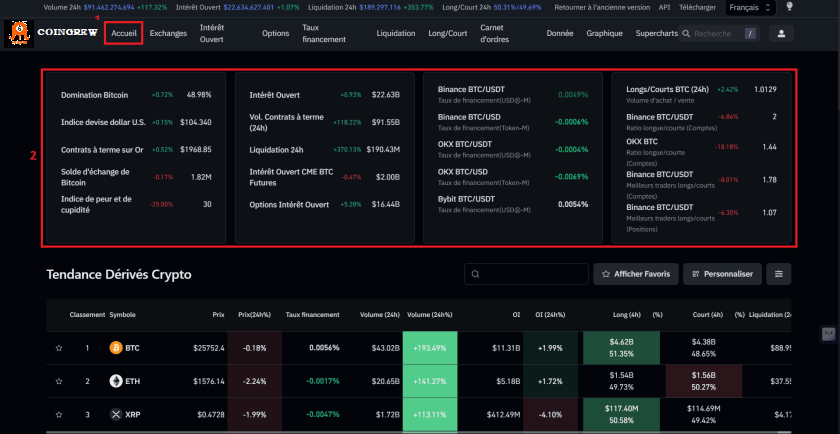840x434 pixels.
Task: Expand the Personnaliser options
Action: (x=723, y=273)
